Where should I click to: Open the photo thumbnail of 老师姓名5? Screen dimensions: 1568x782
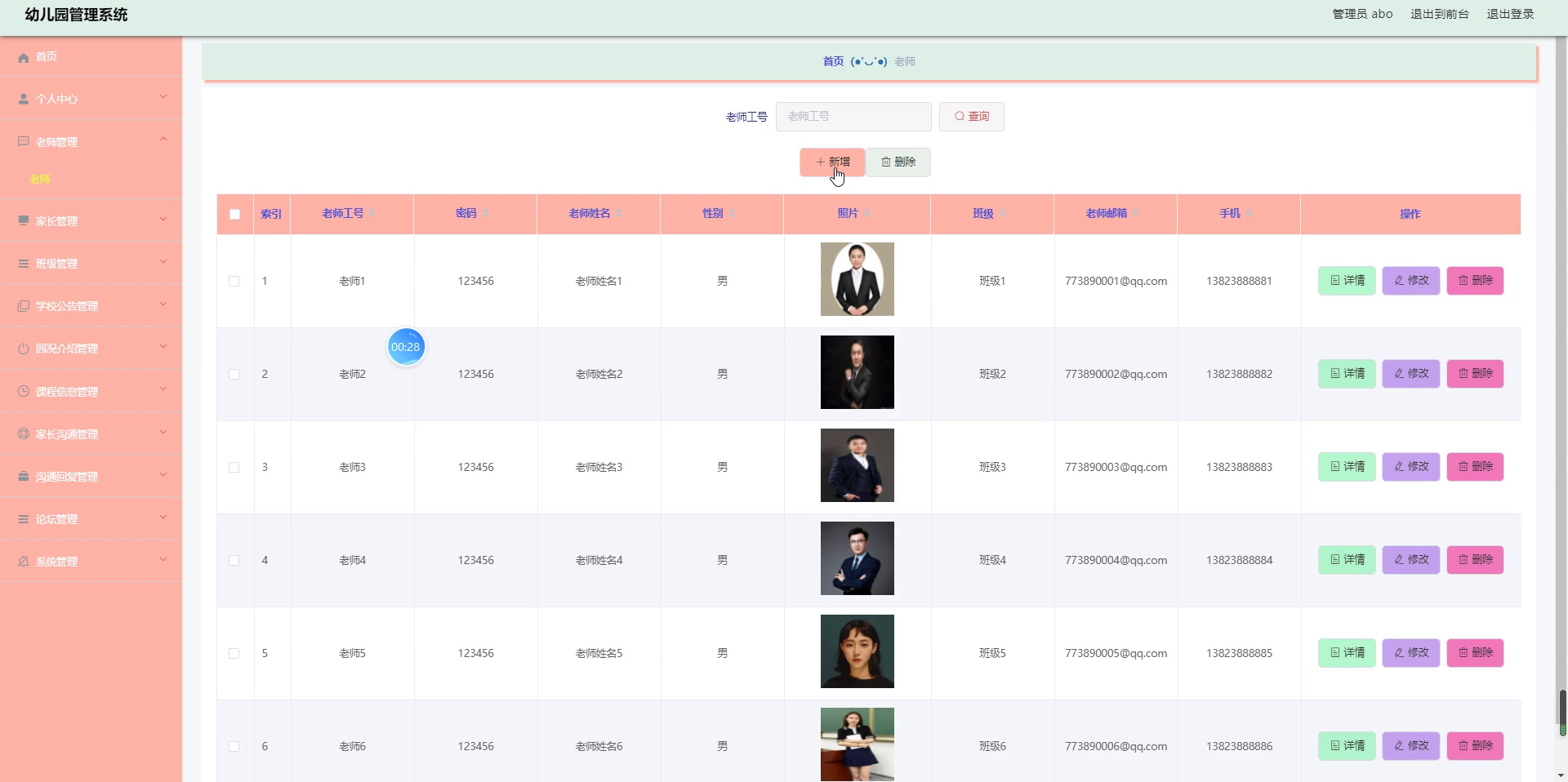coord(857,651)
